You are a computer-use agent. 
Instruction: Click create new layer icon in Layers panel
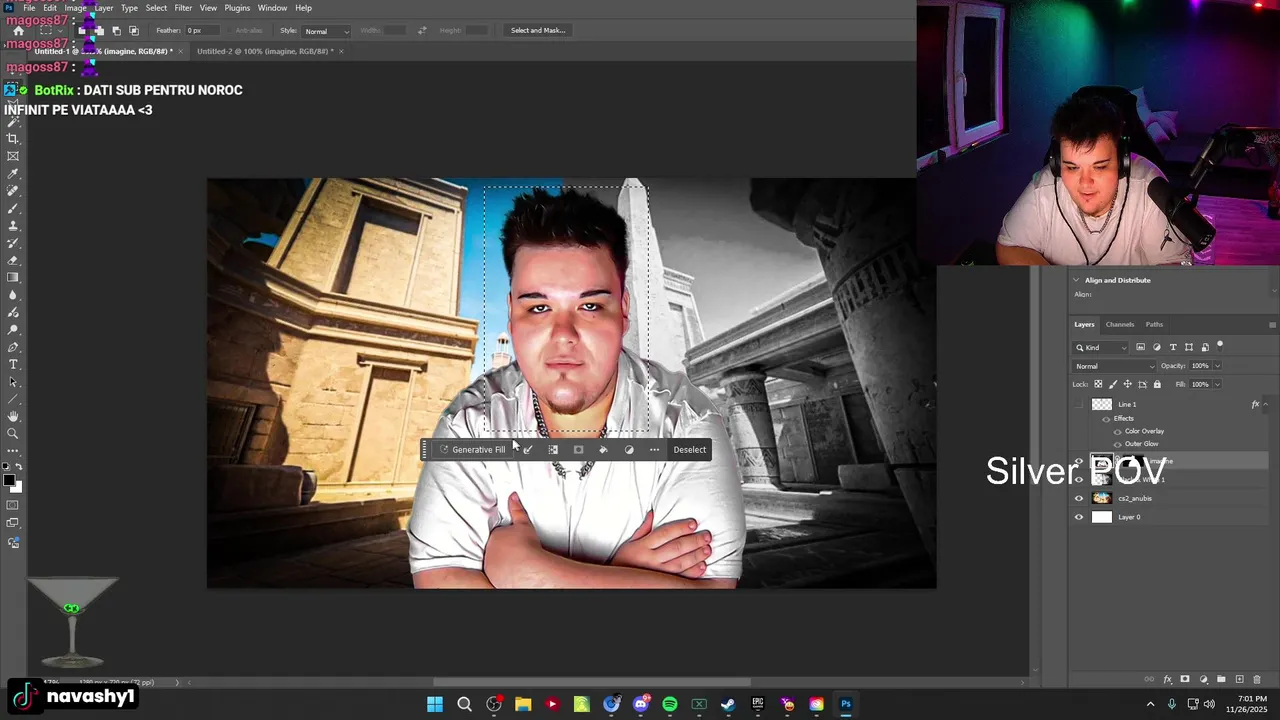[x=1239, y=680]
